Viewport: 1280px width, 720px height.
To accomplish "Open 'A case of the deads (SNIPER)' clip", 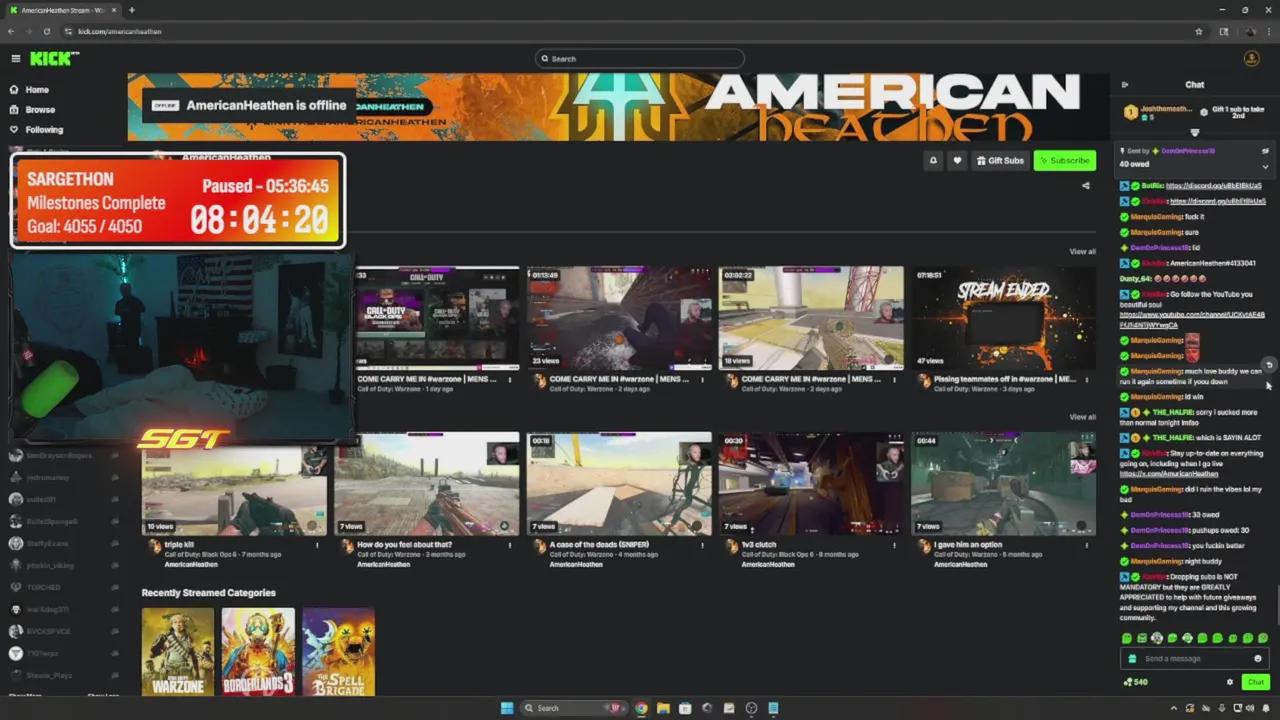I will tap(619, 484).
